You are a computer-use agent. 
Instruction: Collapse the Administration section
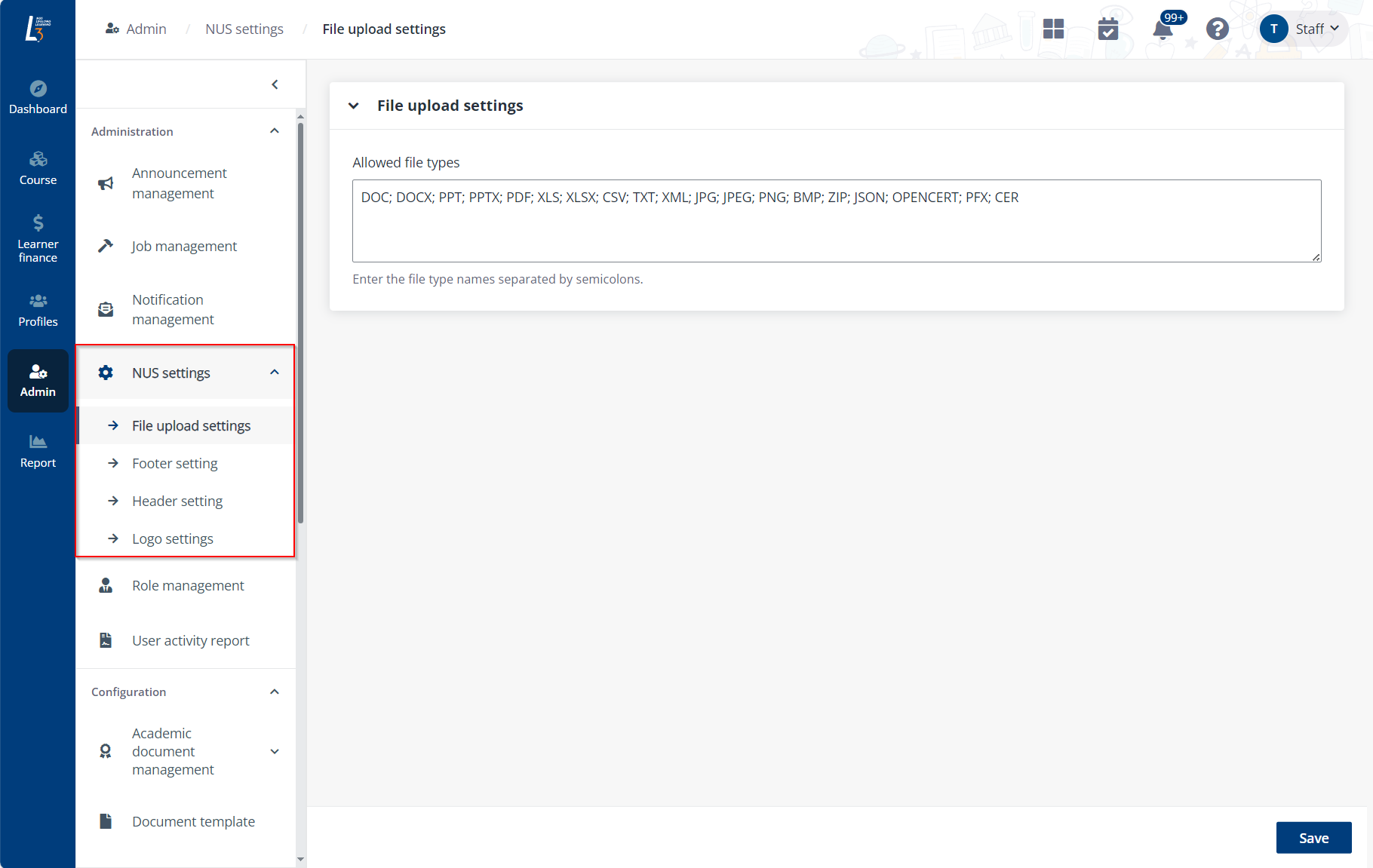275,131
